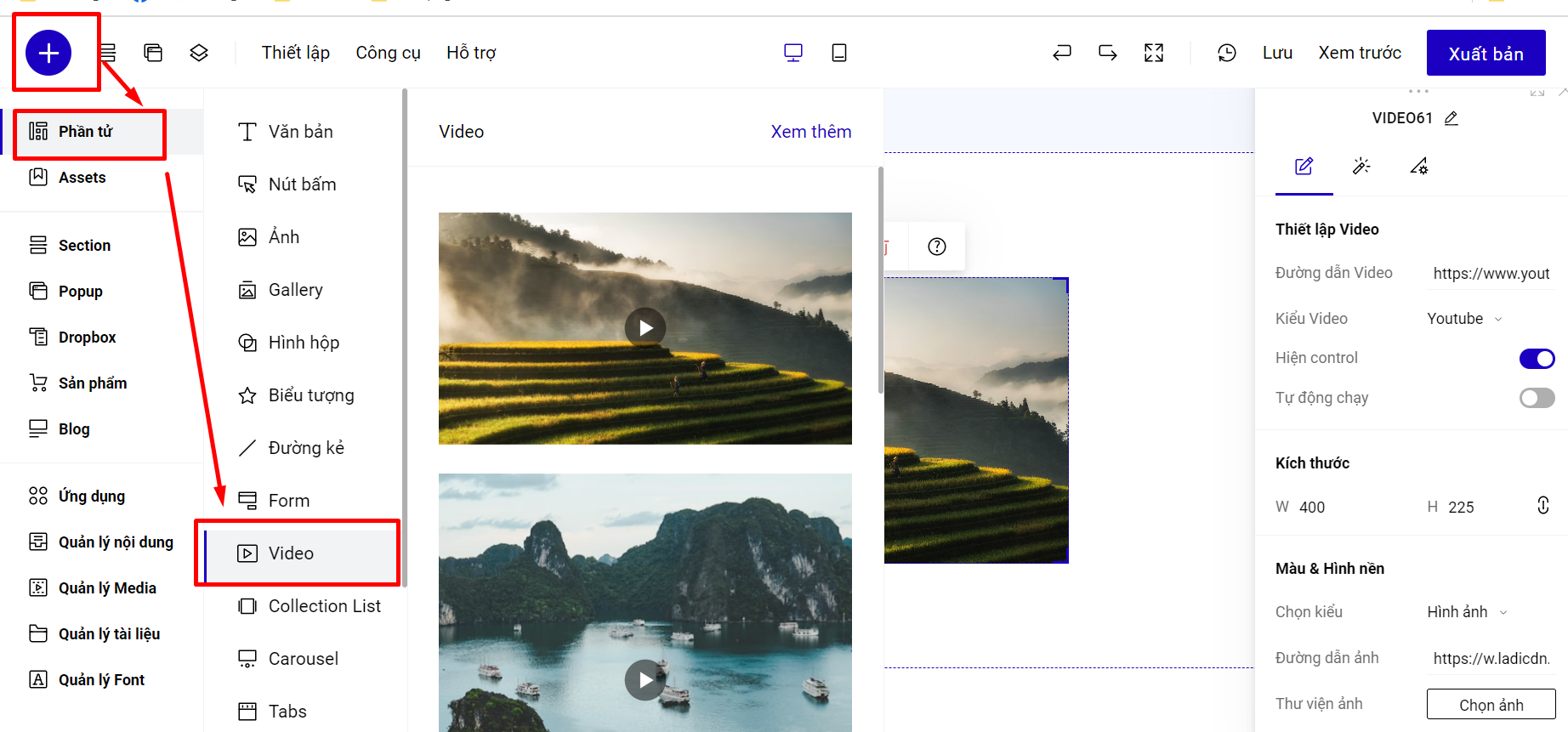
Task: Click the undo arrow icon
Action: pyautogui.click(x=1061, y=53)
